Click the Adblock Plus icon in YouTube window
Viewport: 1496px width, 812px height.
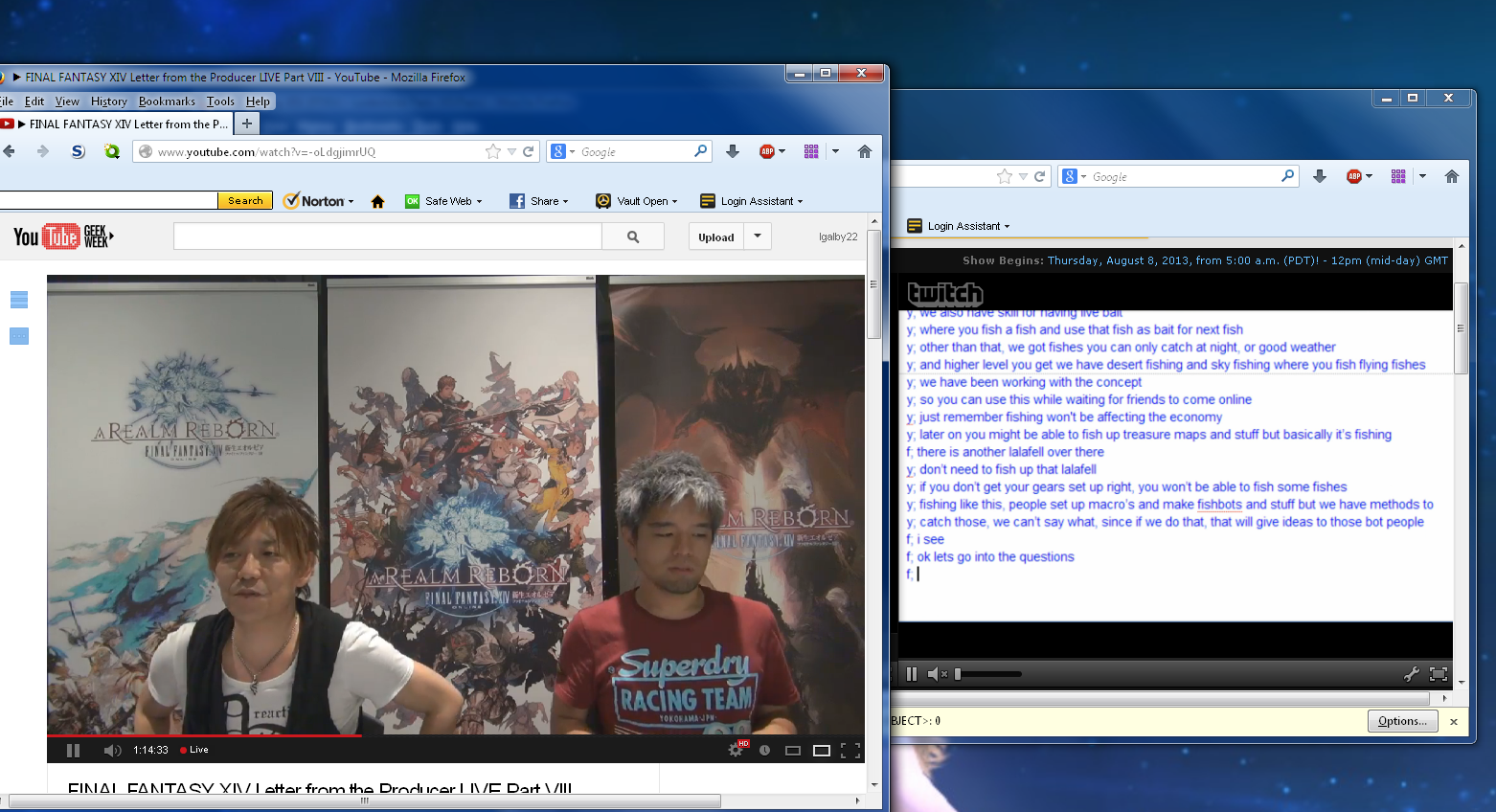click(x=767, y=151)
